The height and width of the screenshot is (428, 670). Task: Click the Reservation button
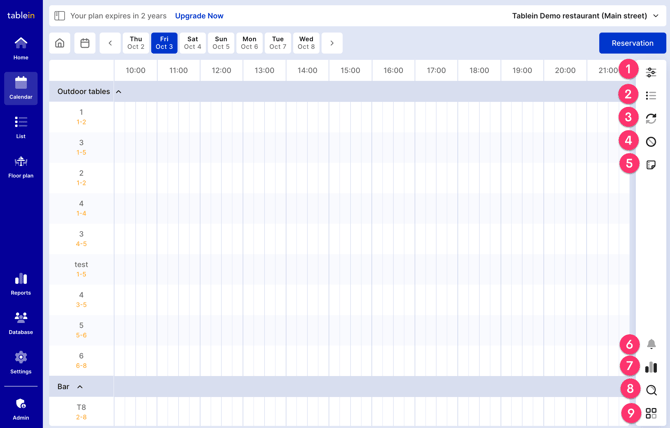[632, 43]
